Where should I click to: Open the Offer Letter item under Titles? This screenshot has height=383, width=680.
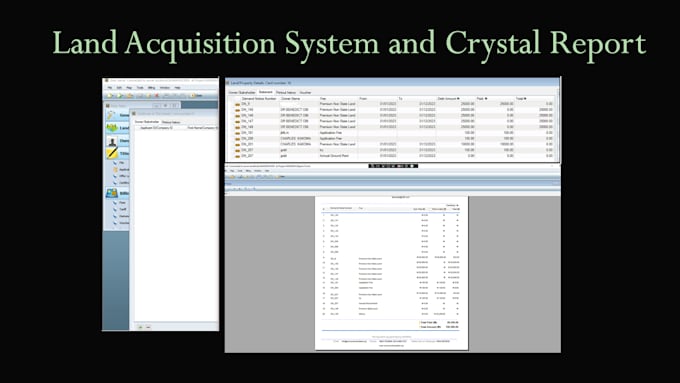click(x=124, y=176)
